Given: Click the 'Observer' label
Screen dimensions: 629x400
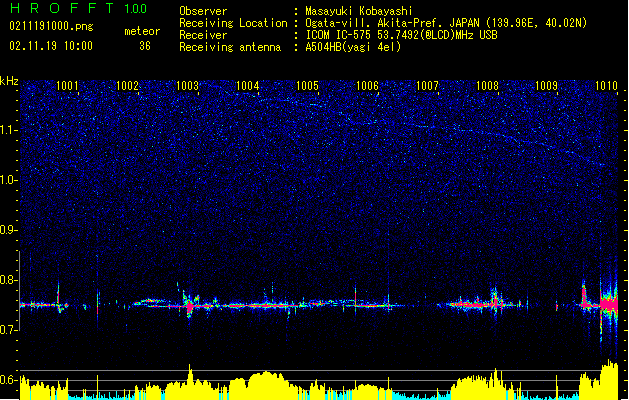Looking at the screenshot, I should coord(203,11).
